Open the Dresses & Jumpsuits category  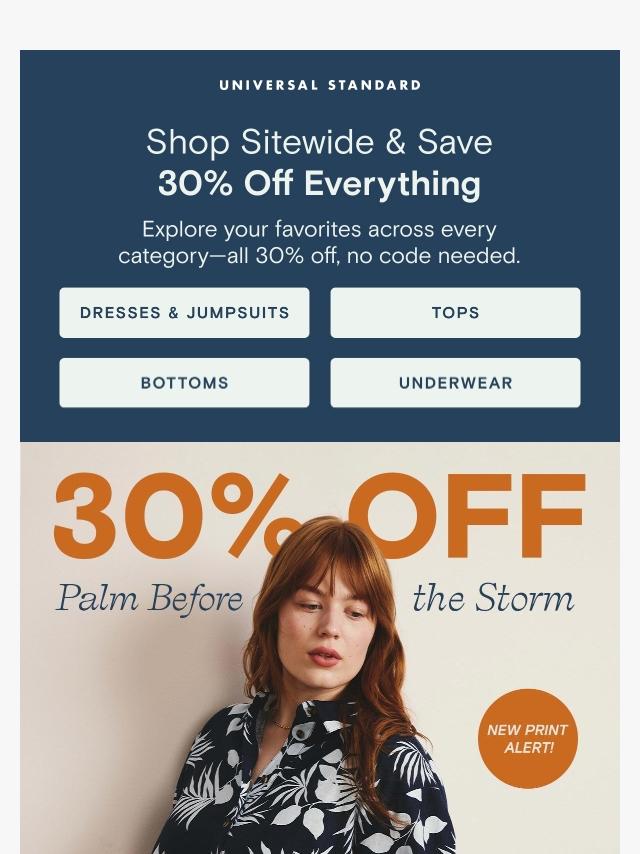click(184, 313)
